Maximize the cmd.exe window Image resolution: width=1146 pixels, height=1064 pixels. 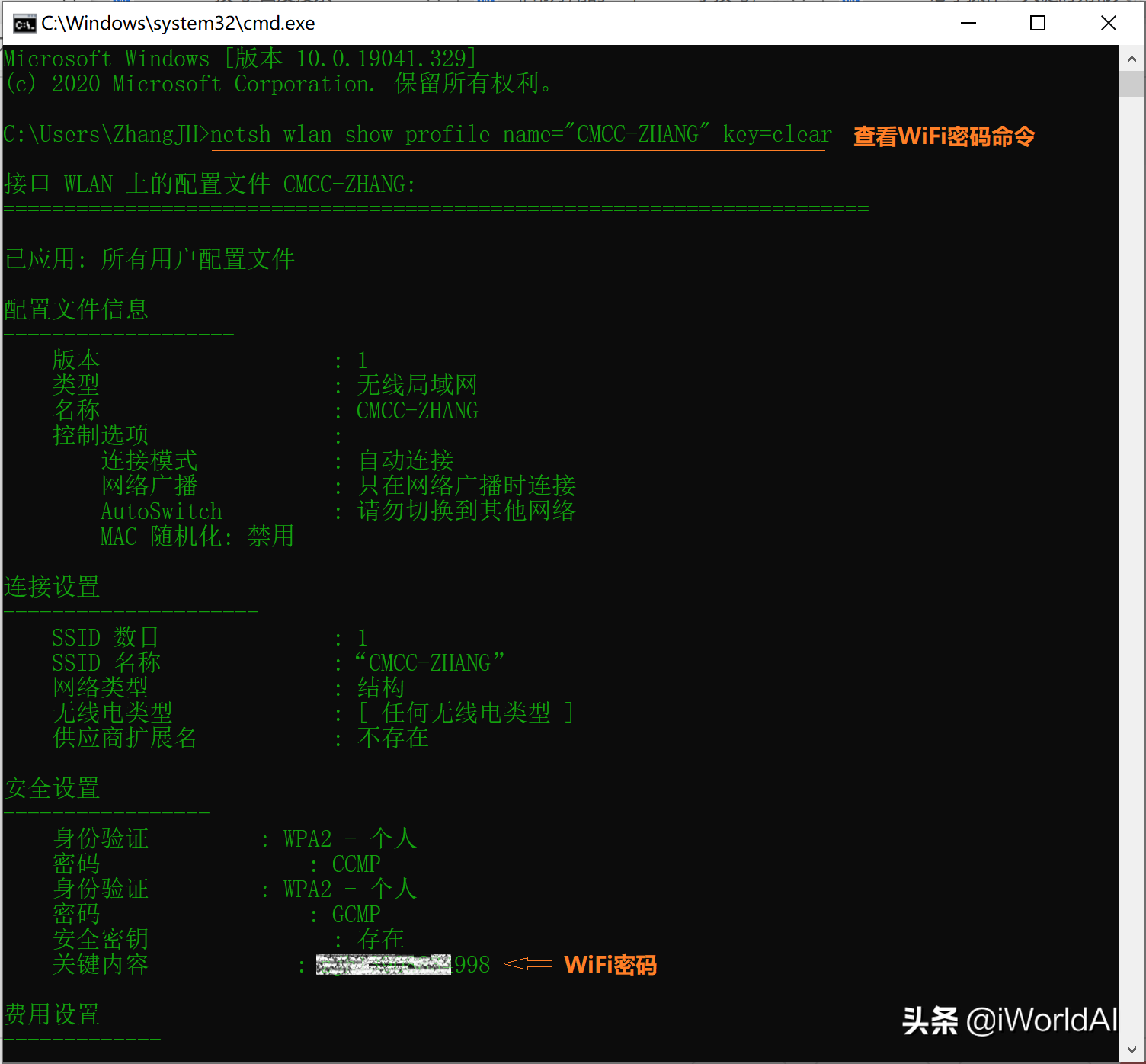coord(1037,24)
